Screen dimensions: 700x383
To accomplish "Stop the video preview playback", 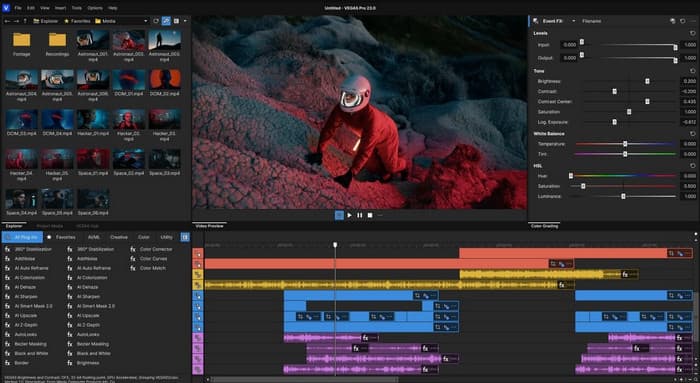I will point(370,215).
